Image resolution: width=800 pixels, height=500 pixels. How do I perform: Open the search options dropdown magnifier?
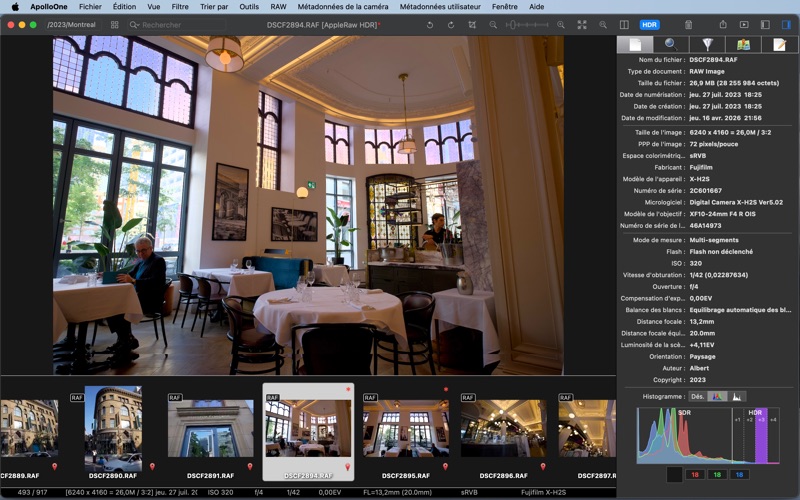click(134, 24)
